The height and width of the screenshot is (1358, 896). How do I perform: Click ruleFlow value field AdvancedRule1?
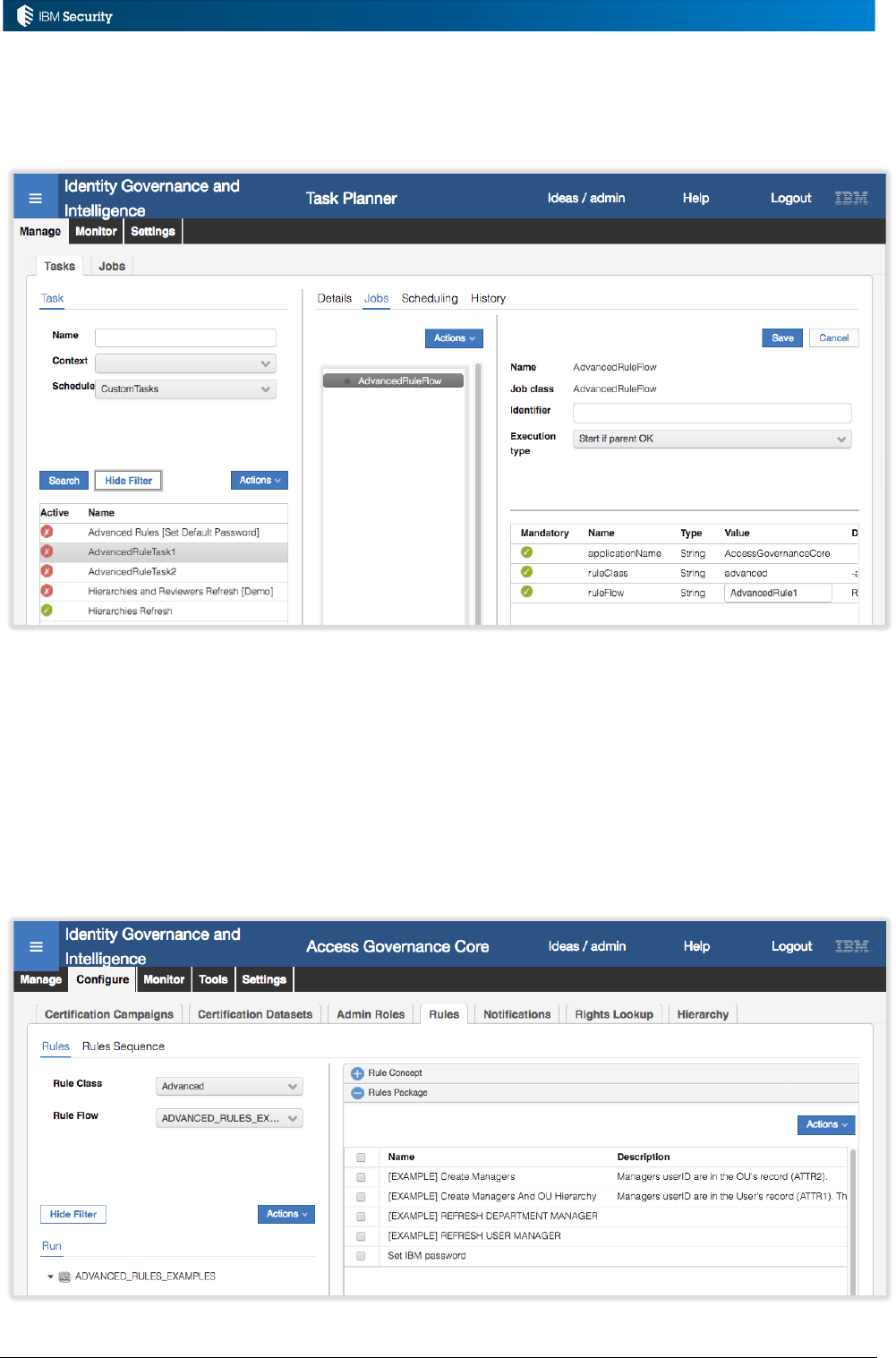point(778,593)
